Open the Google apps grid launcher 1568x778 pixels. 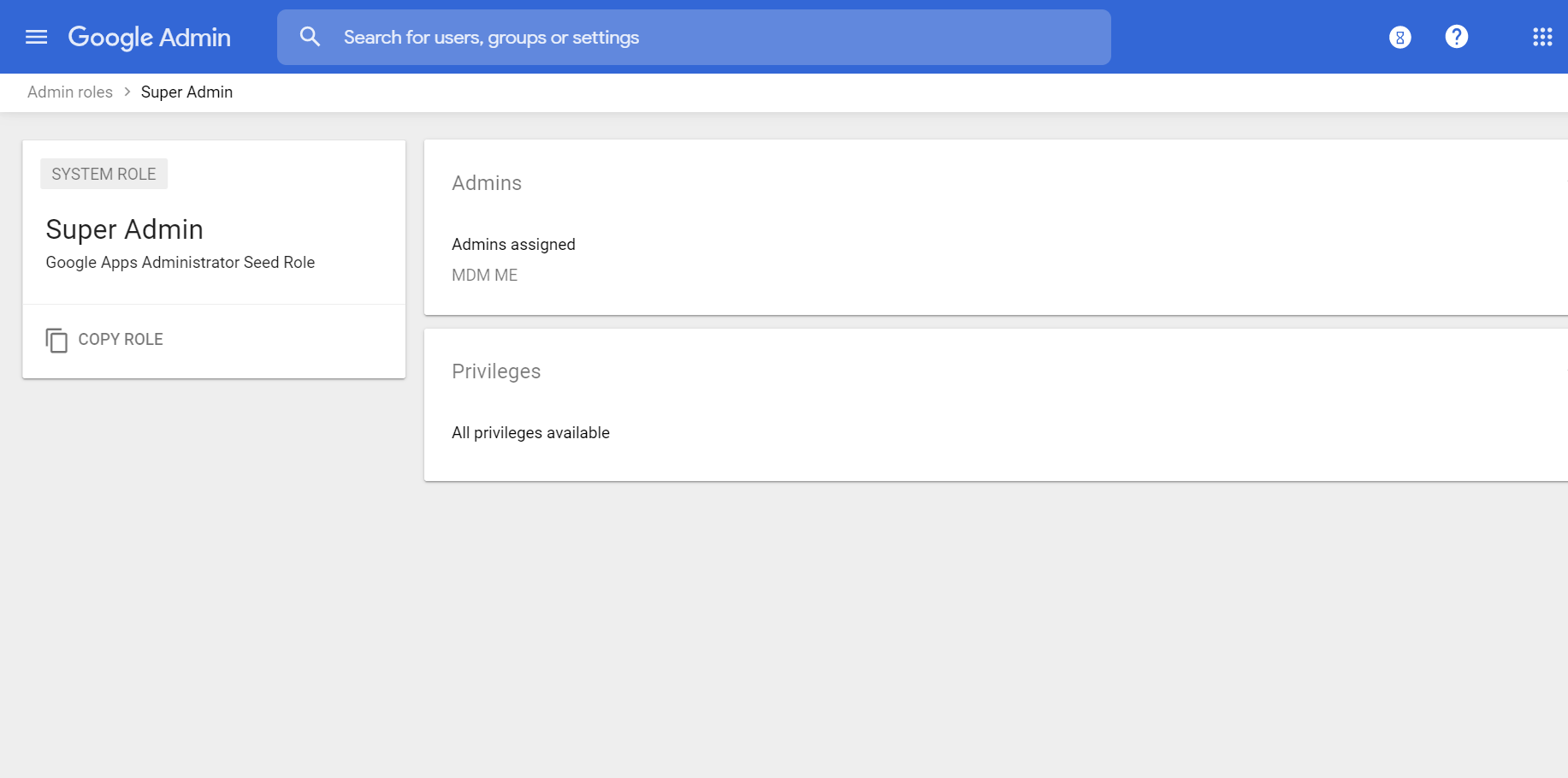pyautogui.click(x=1541, y=37)
